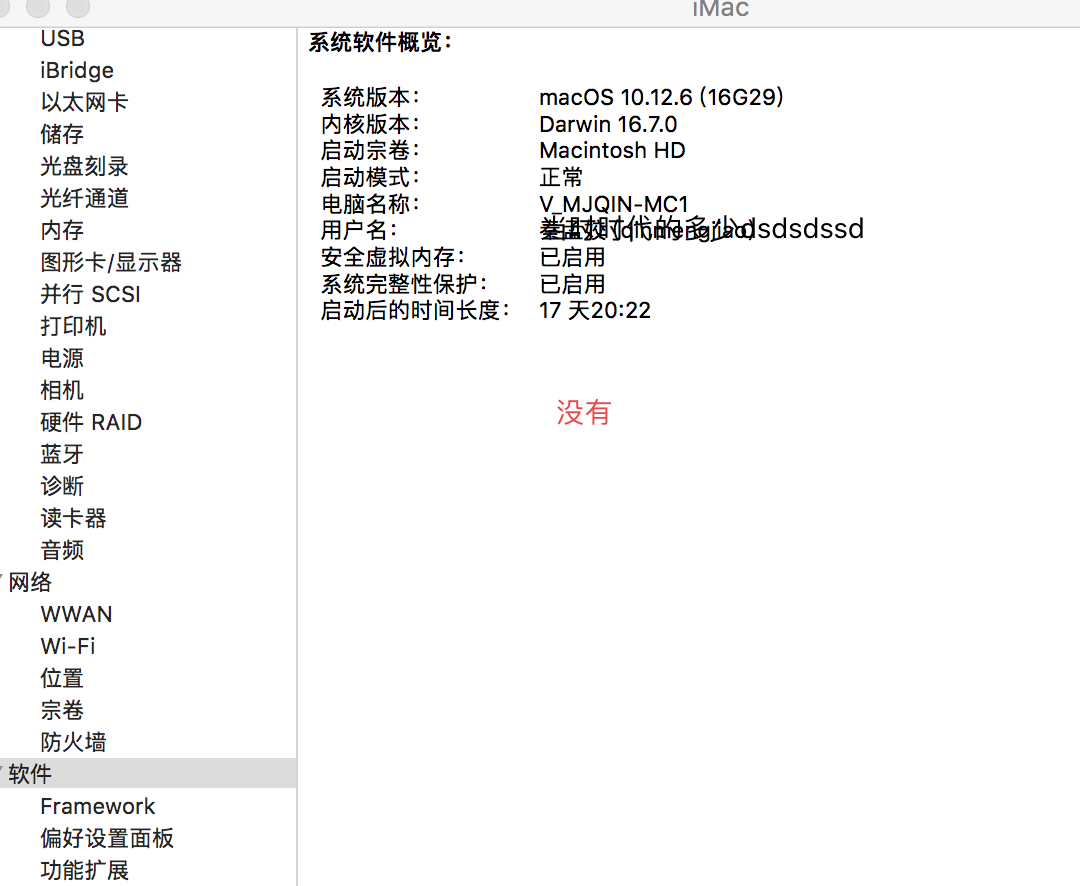The height and width of the screenshot is (886, 1080).
Task: Open the 硬件 RAID entry
Action: (91, 422)
